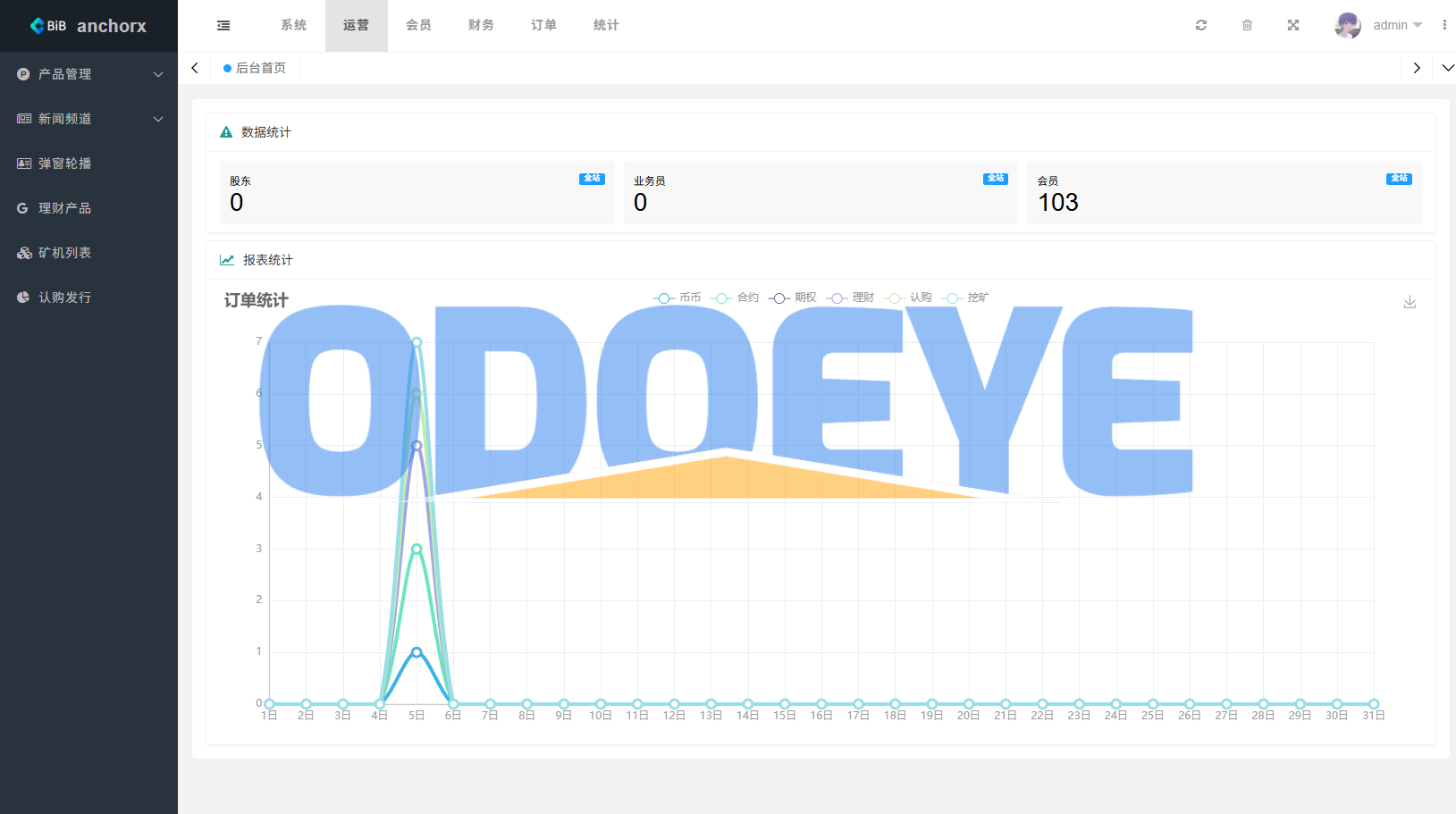1456x814 pixels.
Task: Switch to the 财务 top menu
Action: tap(481, 26)
